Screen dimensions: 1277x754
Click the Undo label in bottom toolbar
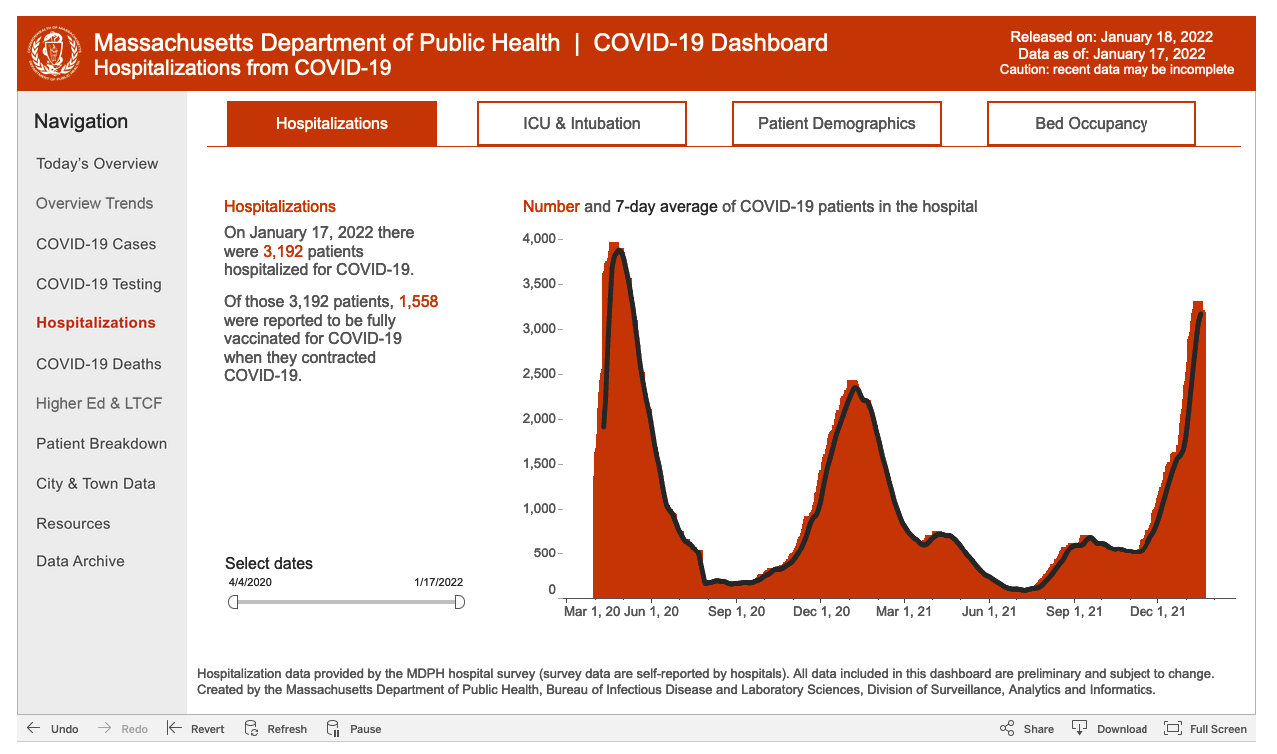click(65, 729)
